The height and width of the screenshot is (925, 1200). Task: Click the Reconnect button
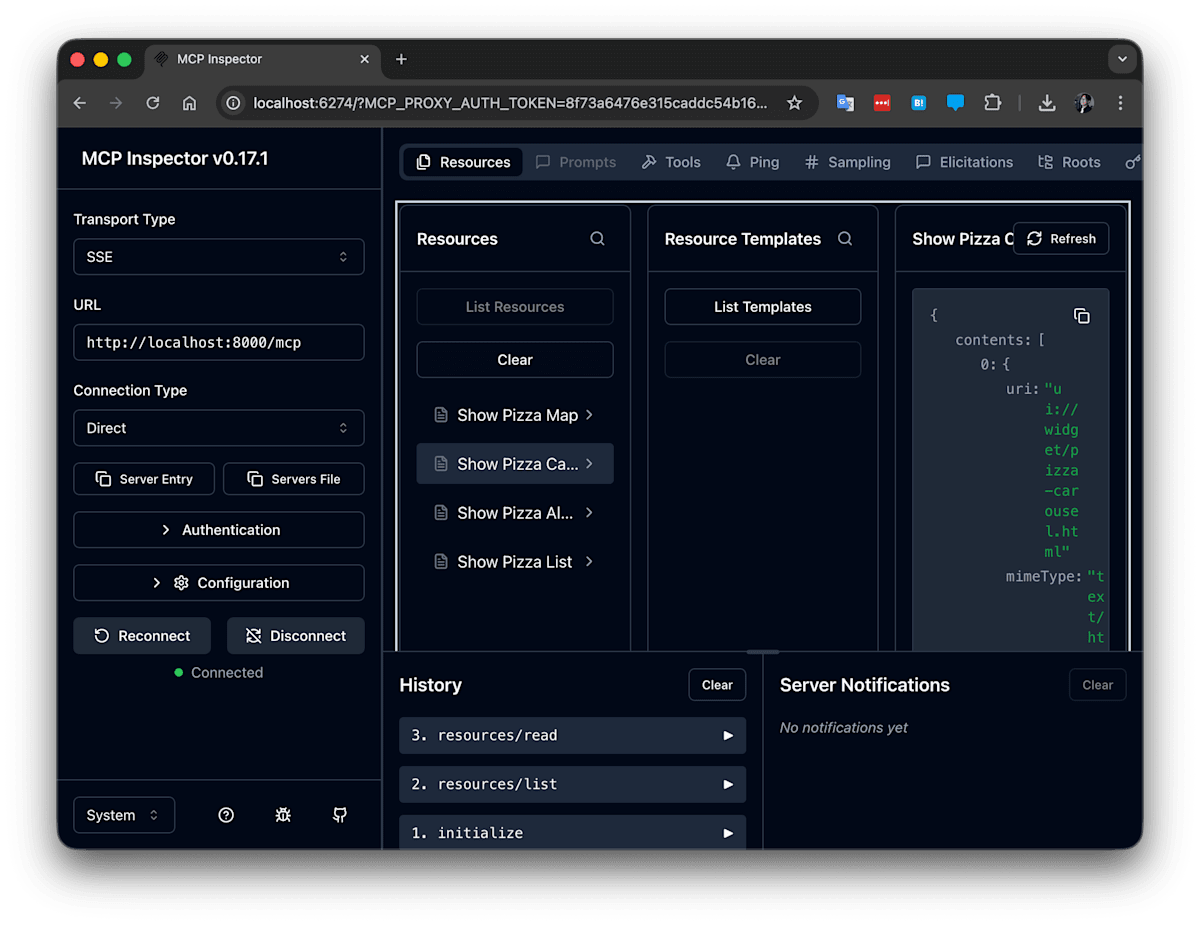pyautogui.click(x=142, y=636)
